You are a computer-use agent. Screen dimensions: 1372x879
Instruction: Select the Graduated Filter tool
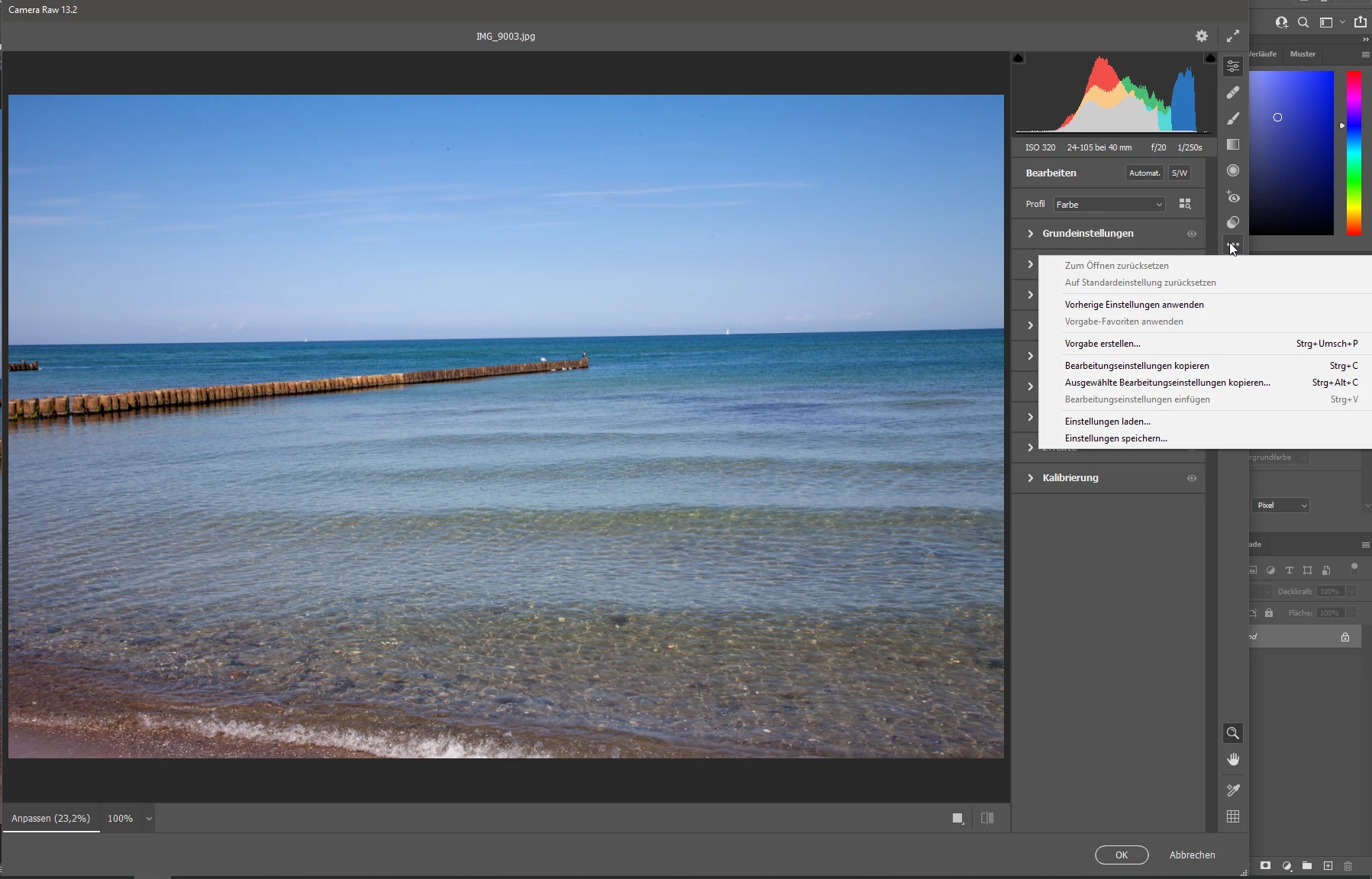pos(1233,144)
